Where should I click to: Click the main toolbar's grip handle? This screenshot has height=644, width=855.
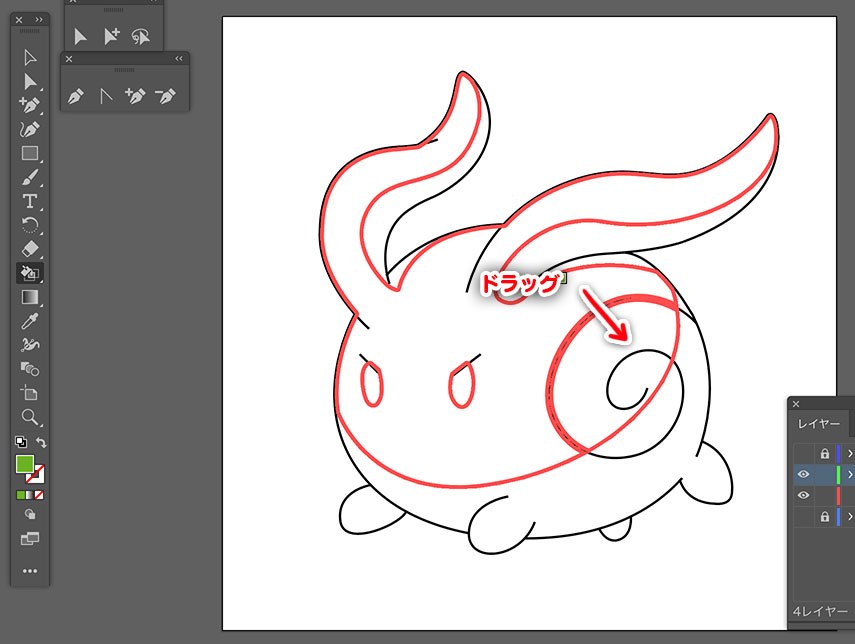tap(29, 32)
